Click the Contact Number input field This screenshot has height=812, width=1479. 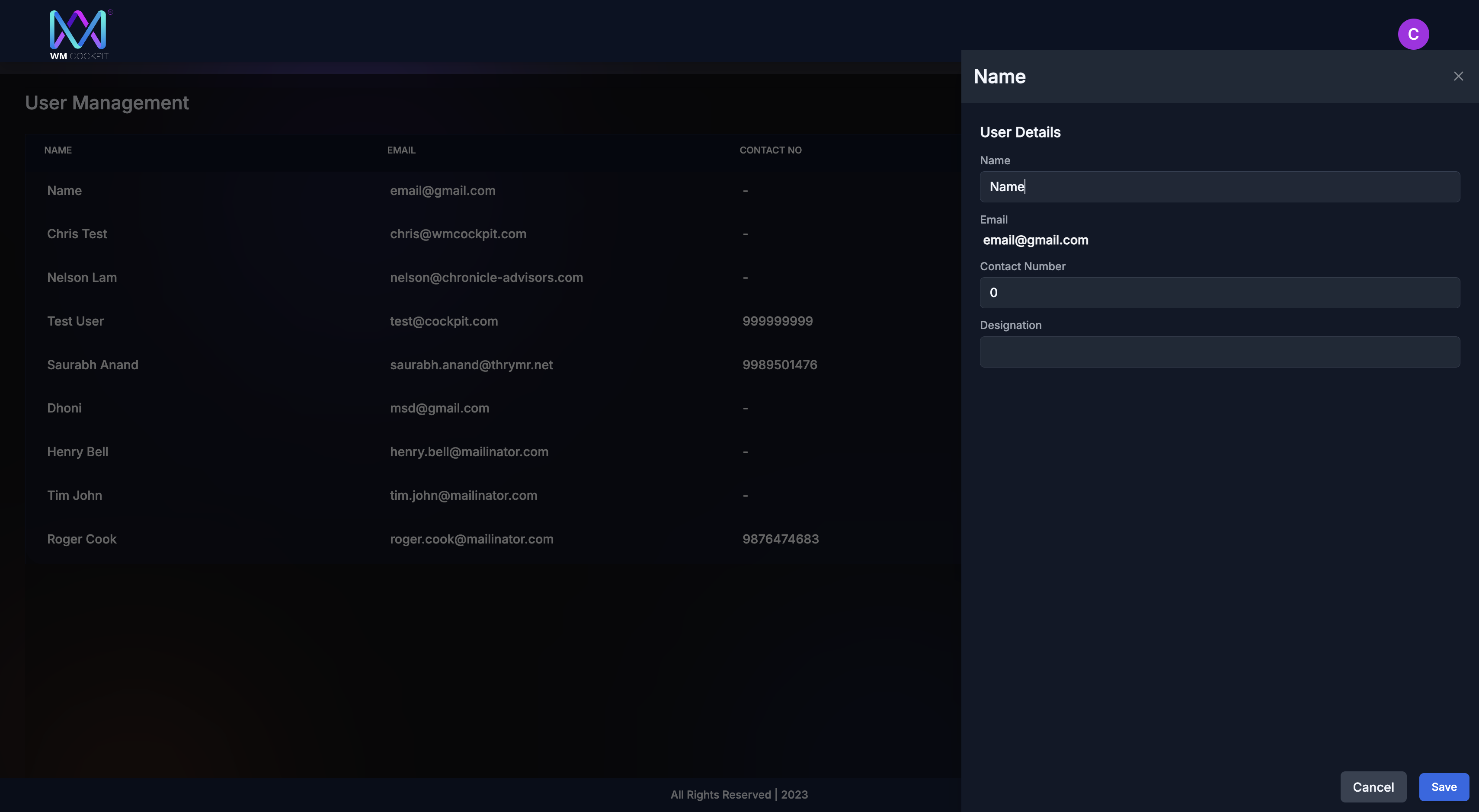1220,293
